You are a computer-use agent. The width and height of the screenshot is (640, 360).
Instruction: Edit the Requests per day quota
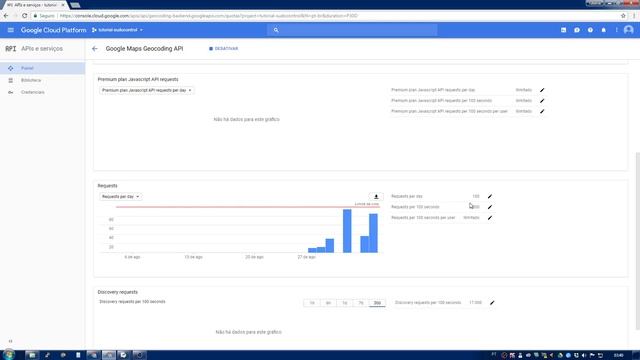click(490, 196)
